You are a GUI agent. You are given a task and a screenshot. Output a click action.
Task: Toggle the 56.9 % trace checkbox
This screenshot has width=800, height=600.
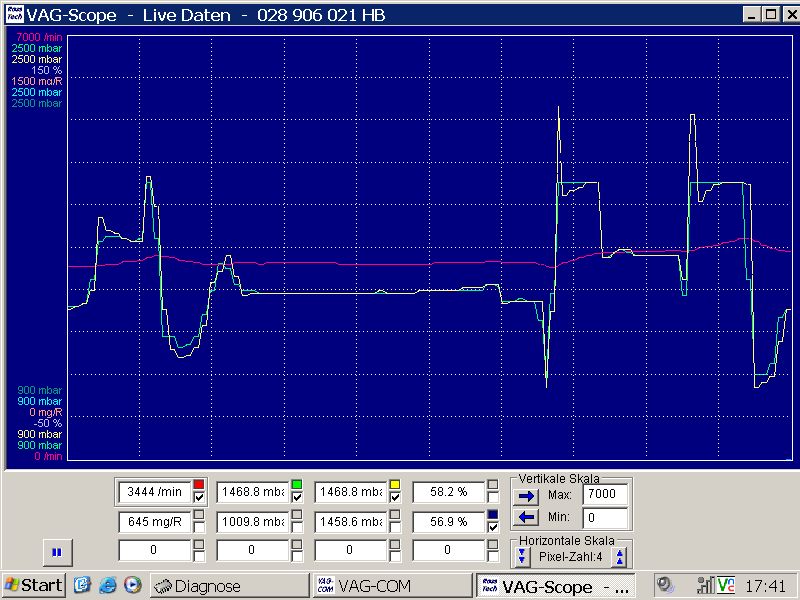click(x=493, y=527)
